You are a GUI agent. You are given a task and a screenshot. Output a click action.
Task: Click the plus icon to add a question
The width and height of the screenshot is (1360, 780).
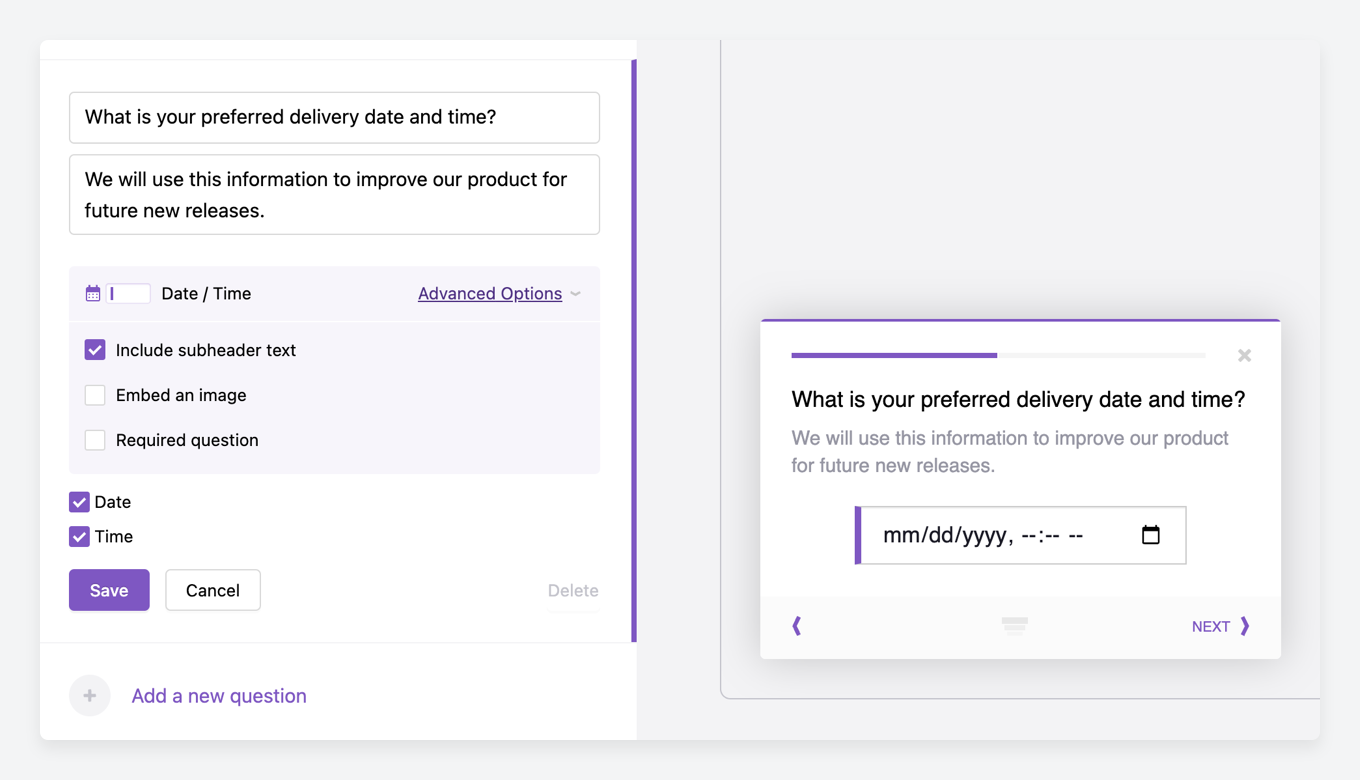pos(90,696)
